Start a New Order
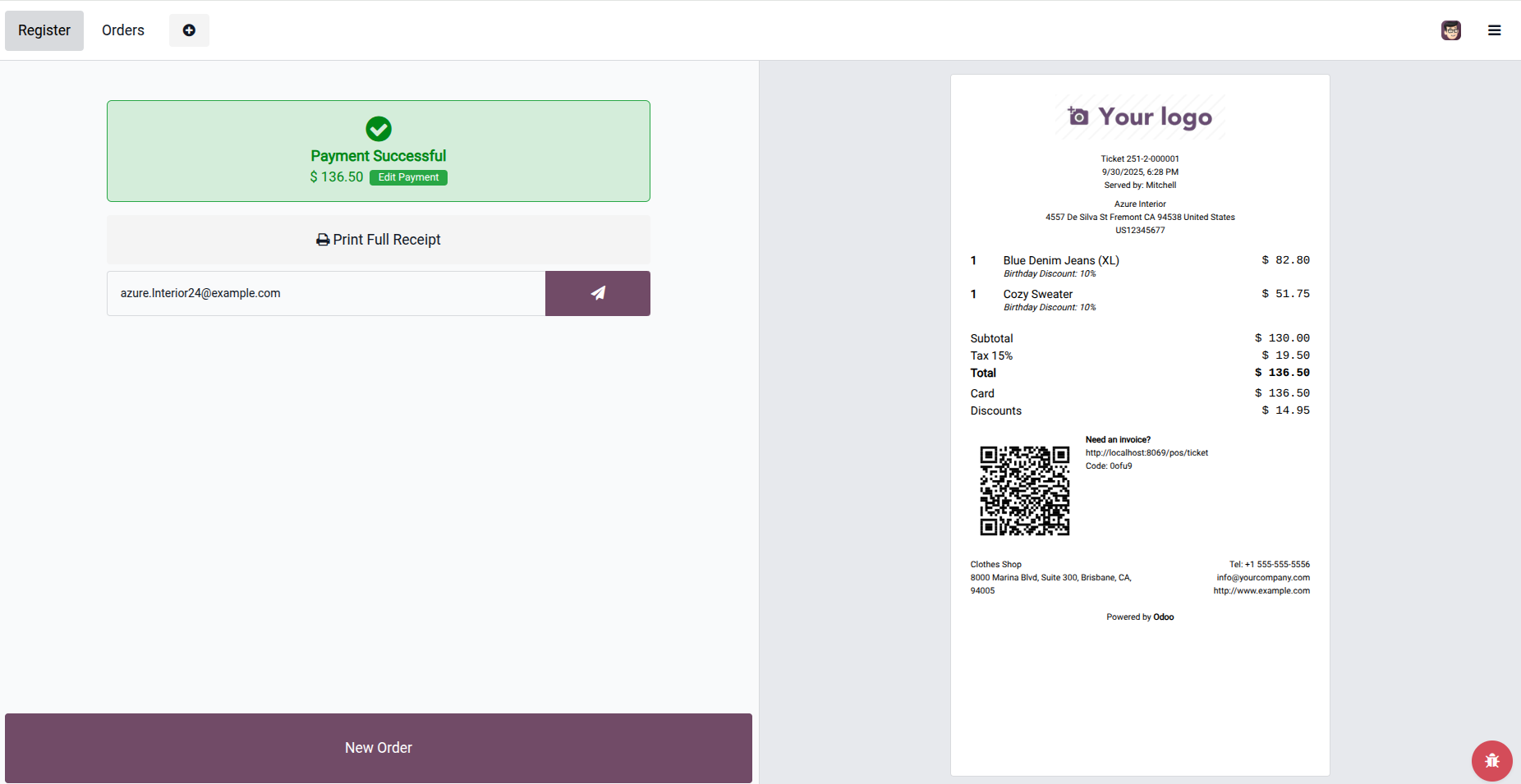The image size is (1521, 784). [379, 748]
